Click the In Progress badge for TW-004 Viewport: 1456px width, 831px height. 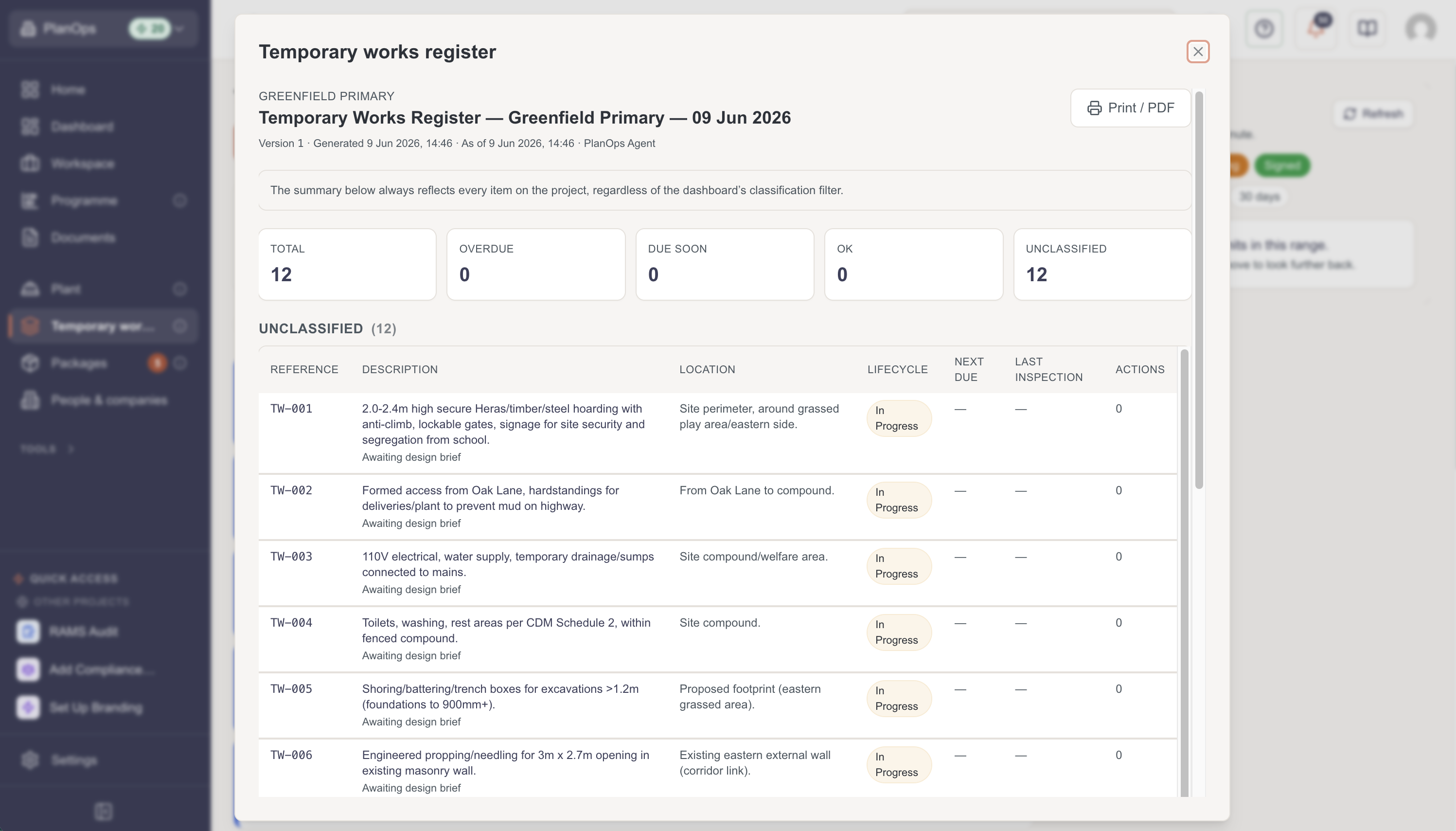pyautogui.click(x=899, y=632)
